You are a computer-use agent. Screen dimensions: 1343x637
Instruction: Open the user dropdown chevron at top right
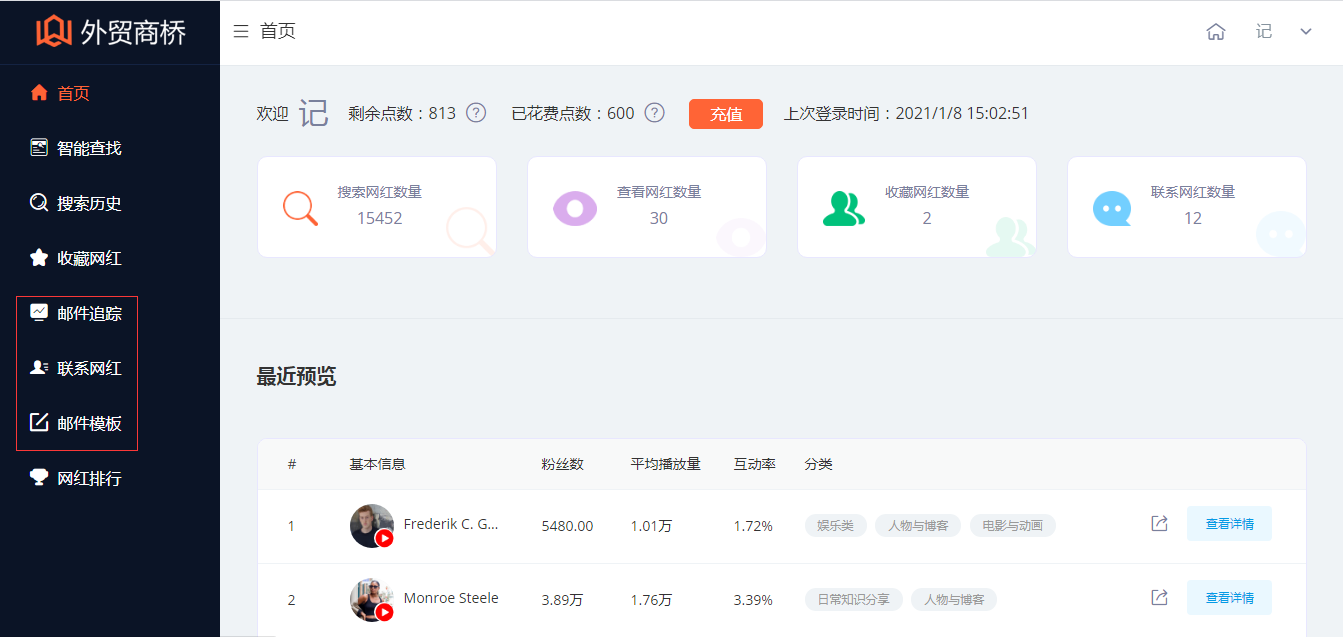click(x=1306, y=32)
